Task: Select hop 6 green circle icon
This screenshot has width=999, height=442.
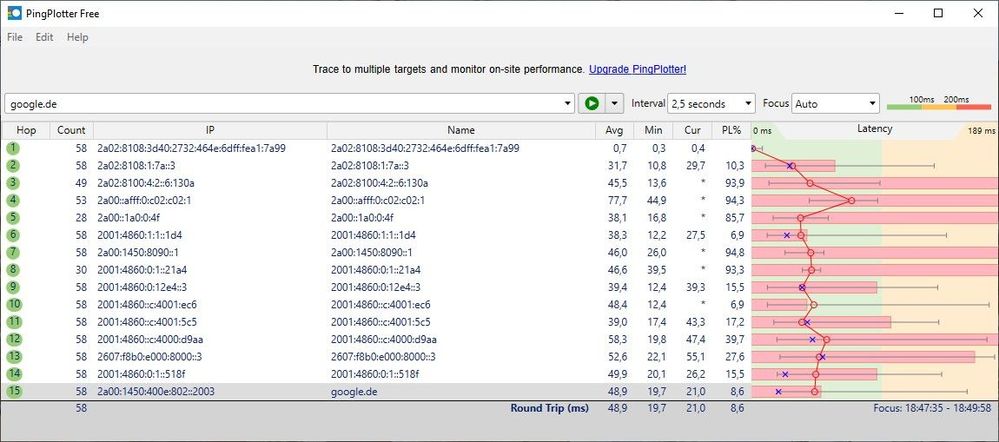Action: (x=14, y=235)
